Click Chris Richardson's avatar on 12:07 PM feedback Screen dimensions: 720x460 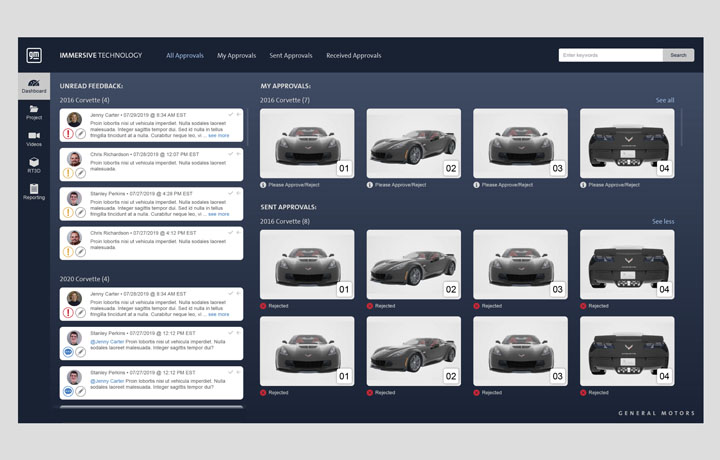point(74,159)
